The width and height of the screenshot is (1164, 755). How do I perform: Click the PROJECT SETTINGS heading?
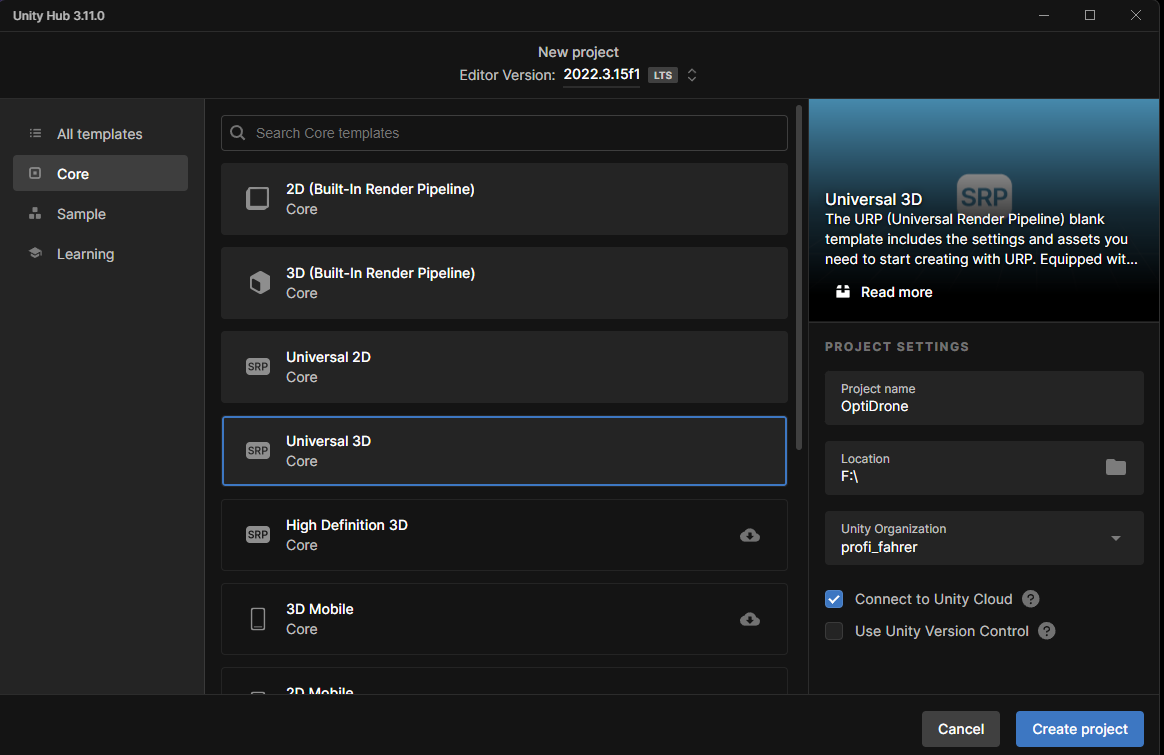point(897,347)
